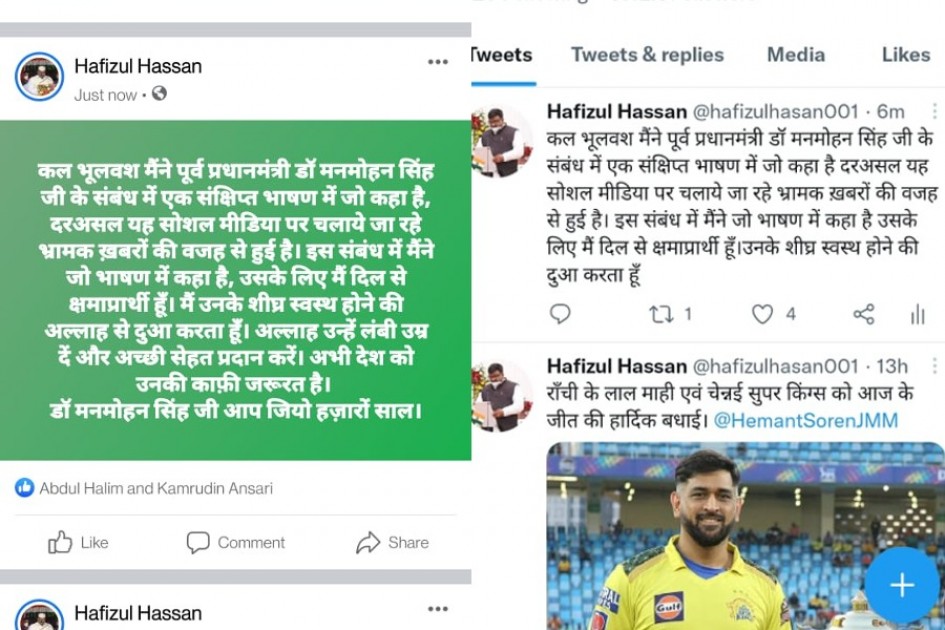
Task: Click the Comment button on the Facebook post
Action: pos(236,542)
